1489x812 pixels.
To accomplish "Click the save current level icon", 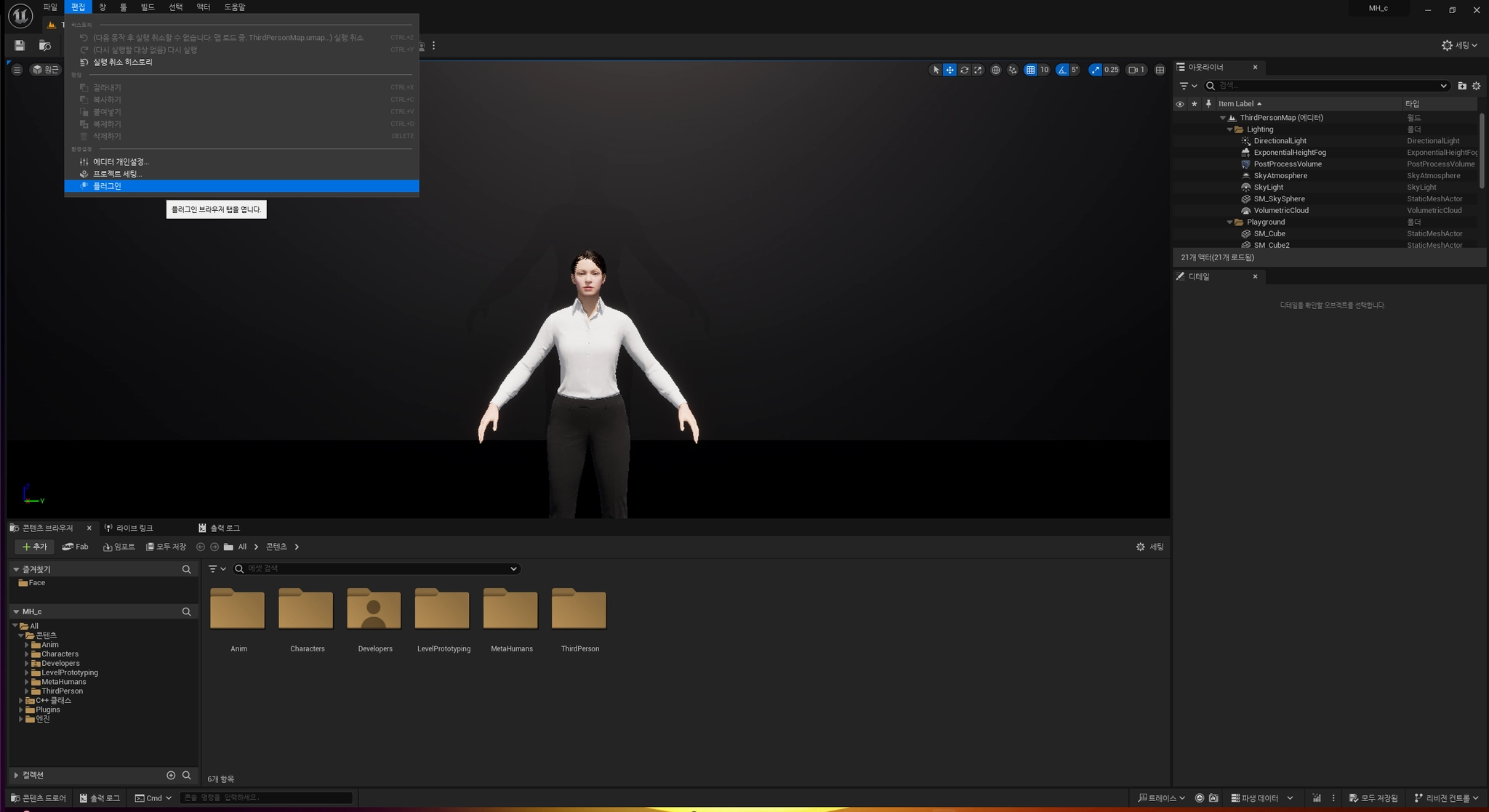I will point(20,46).
